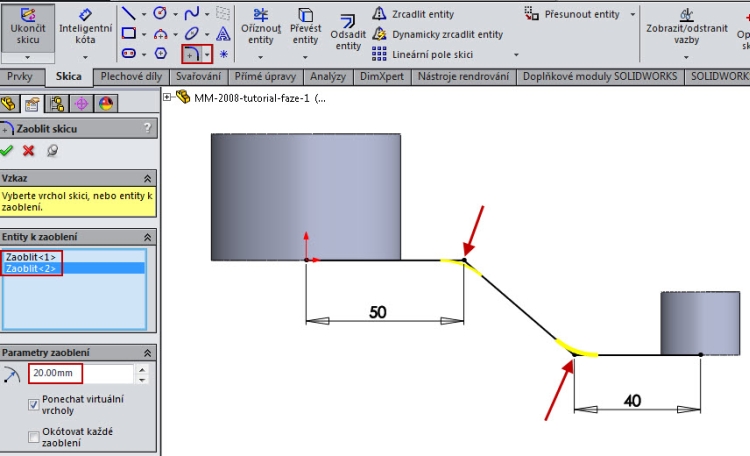750x456 pixels.
Task: Open Rectangle tool dropdown arrow
Action: 144,34
